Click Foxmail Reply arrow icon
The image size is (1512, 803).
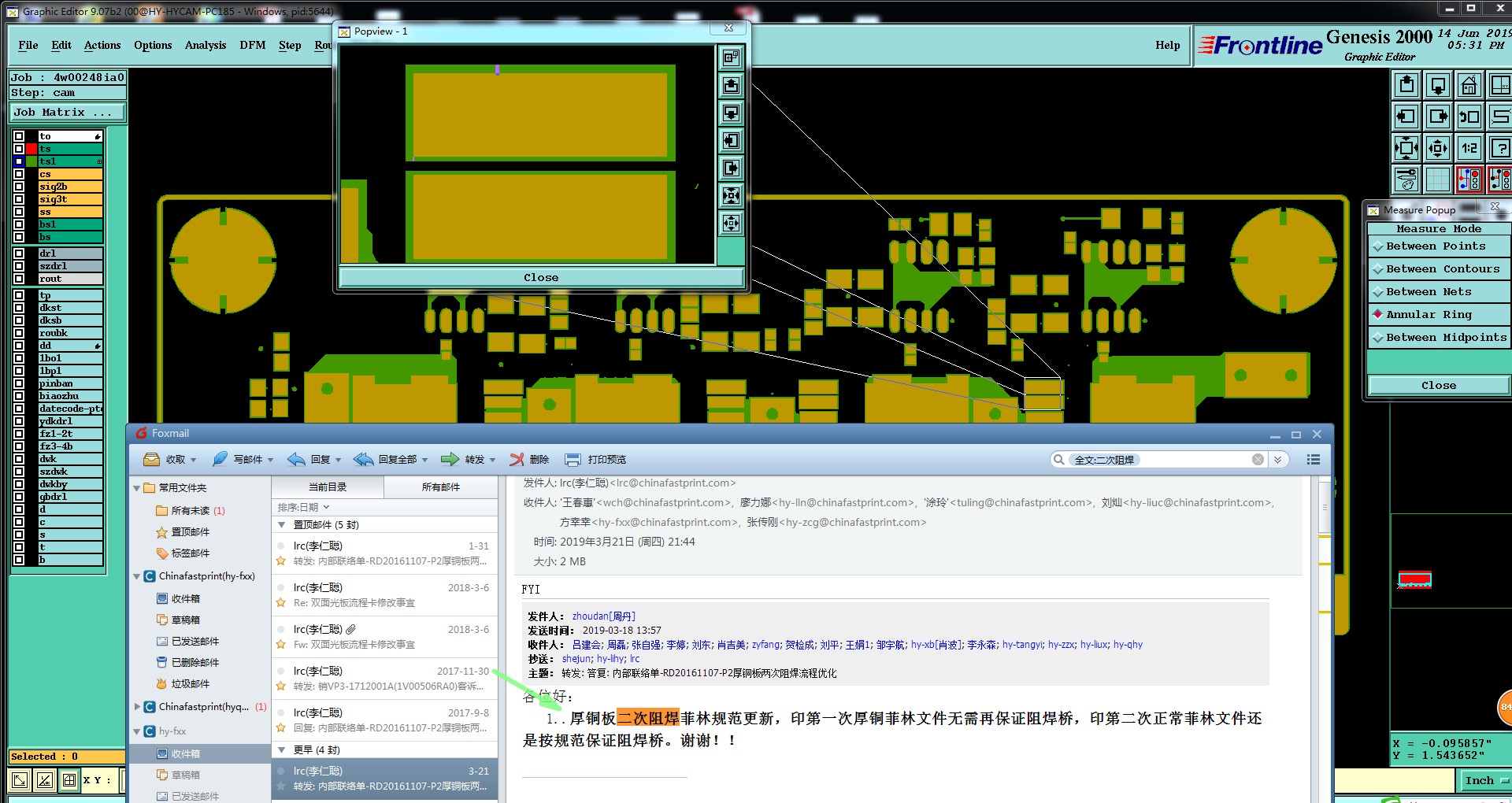[x=296, y=460]
